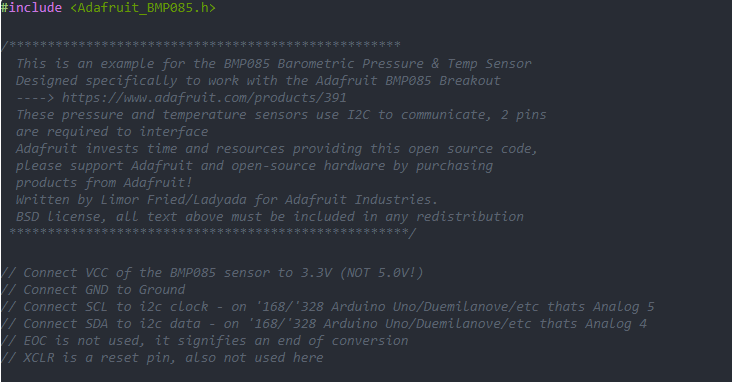Click 'Connect GND to Ground' comment
The image size is (732, 382).
pyautogui.click(x=104, y=290)
